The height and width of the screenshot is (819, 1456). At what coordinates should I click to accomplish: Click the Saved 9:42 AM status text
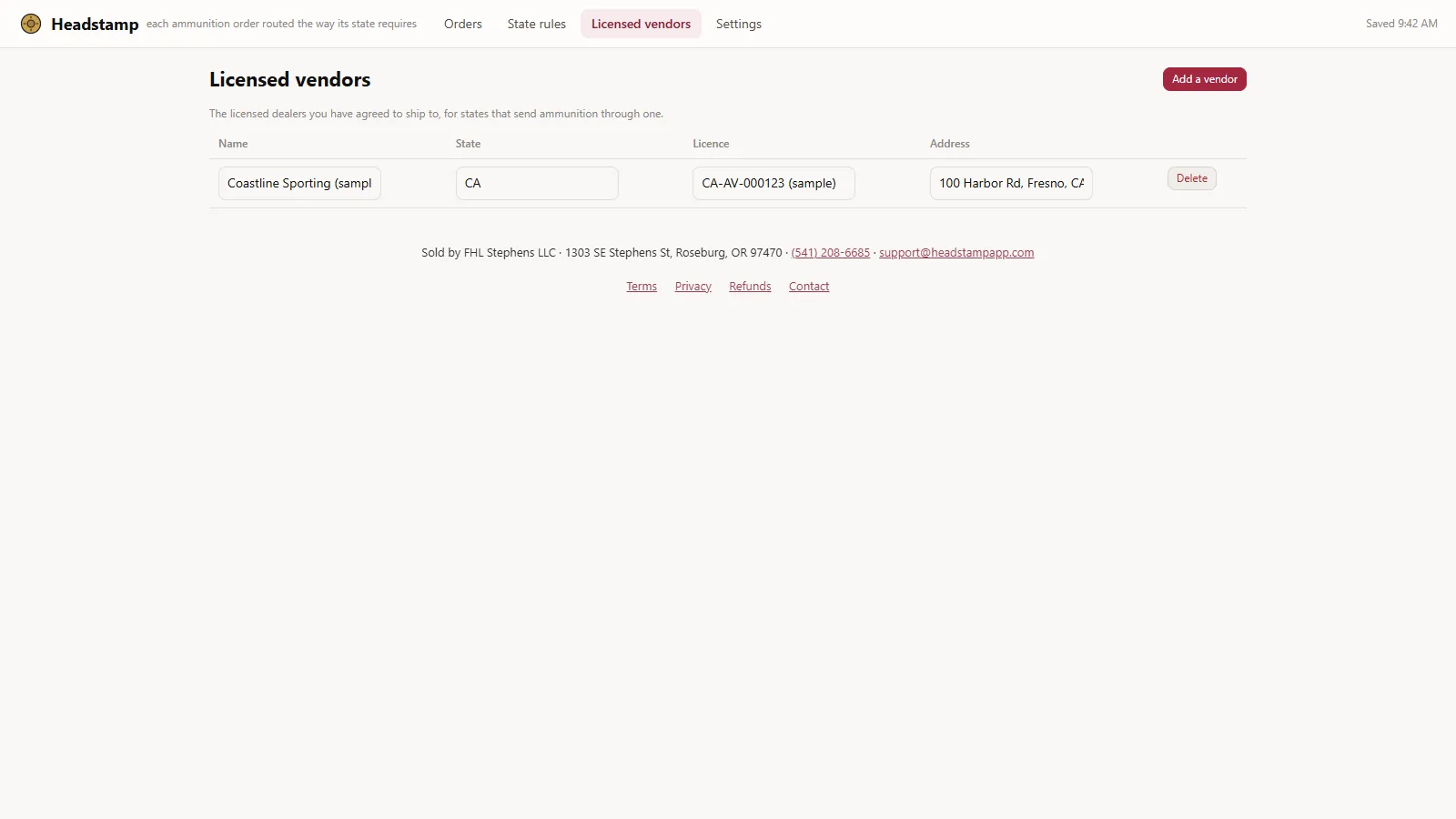point(1401,24)
